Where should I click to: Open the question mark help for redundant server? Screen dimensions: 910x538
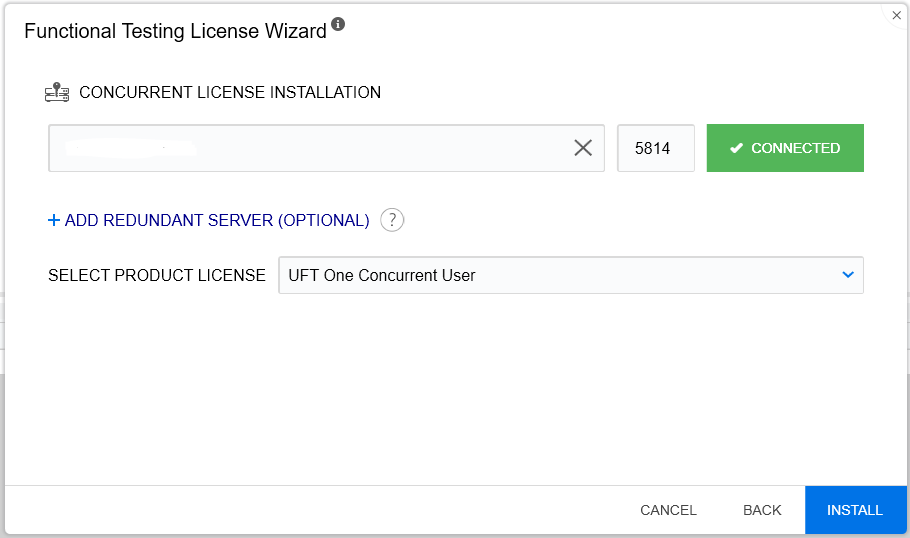392,220
